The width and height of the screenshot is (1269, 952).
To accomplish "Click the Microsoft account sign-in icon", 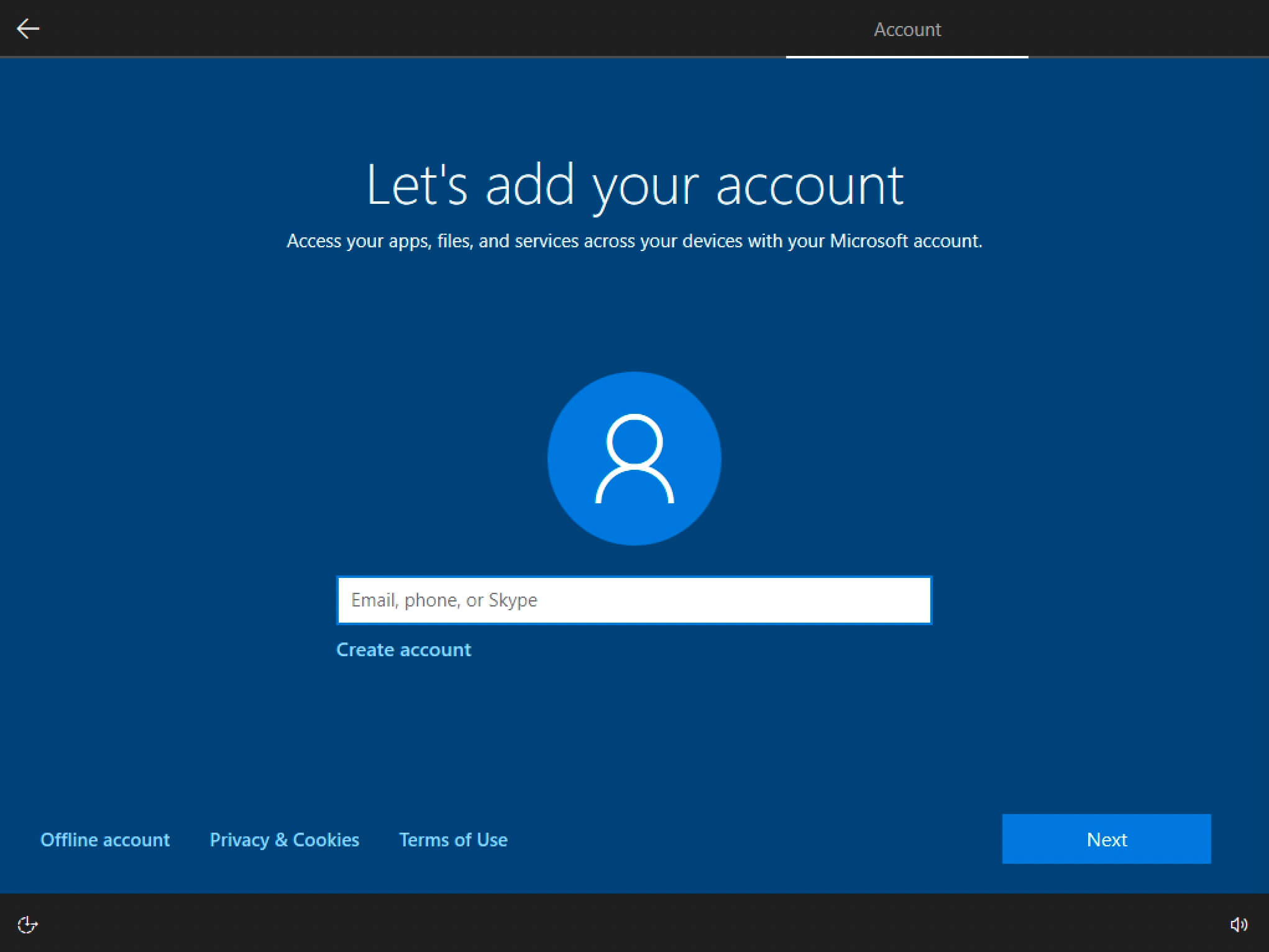I will tap(633, 458).
